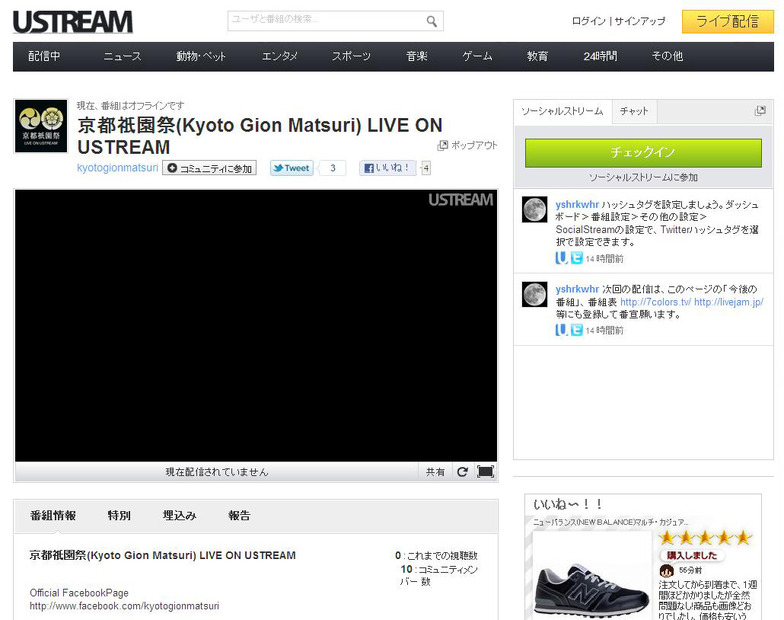Click the サインアップ link

(640, 21)
